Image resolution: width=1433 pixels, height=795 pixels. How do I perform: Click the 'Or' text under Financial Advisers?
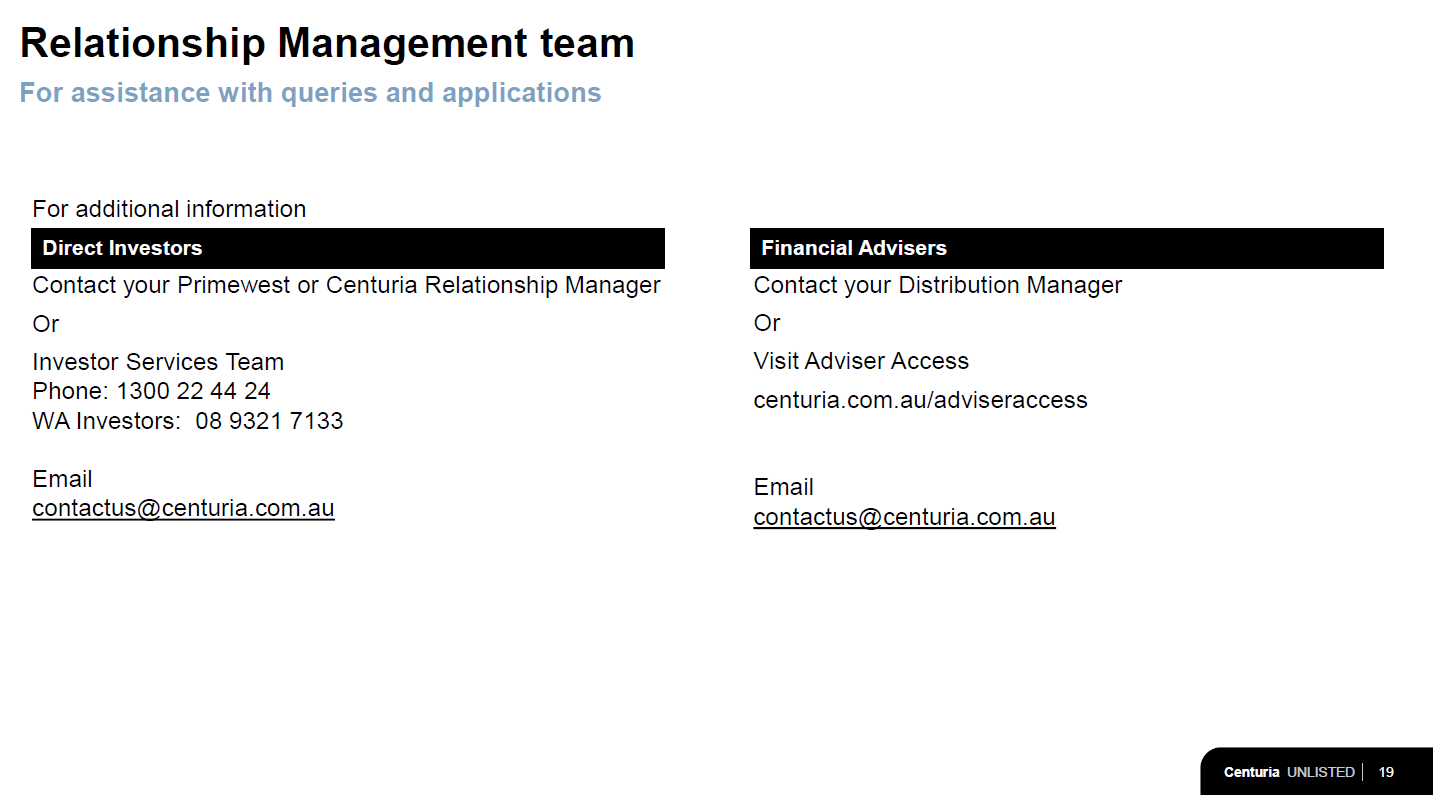tap(767, 323)
